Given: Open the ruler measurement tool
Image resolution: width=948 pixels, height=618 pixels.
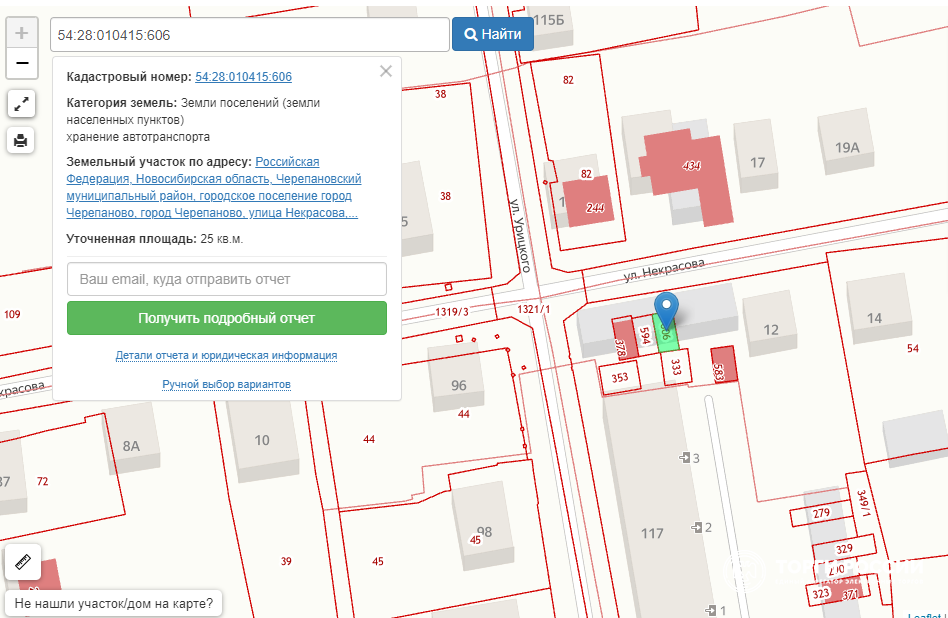Looking at the screenshot, I should click(x=22, y=563).
